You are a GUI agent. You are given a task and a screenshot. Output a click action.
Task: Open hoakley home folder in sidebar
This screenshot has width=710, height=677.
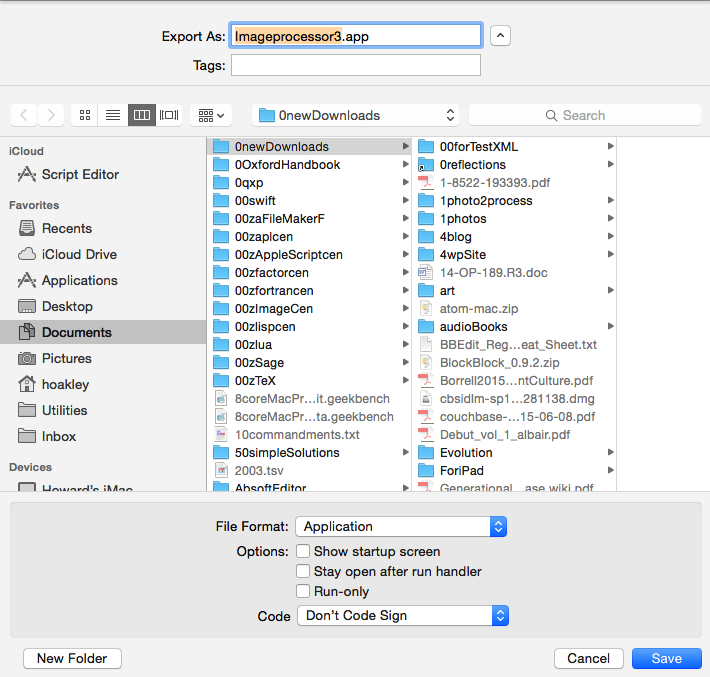pos(67,384)
